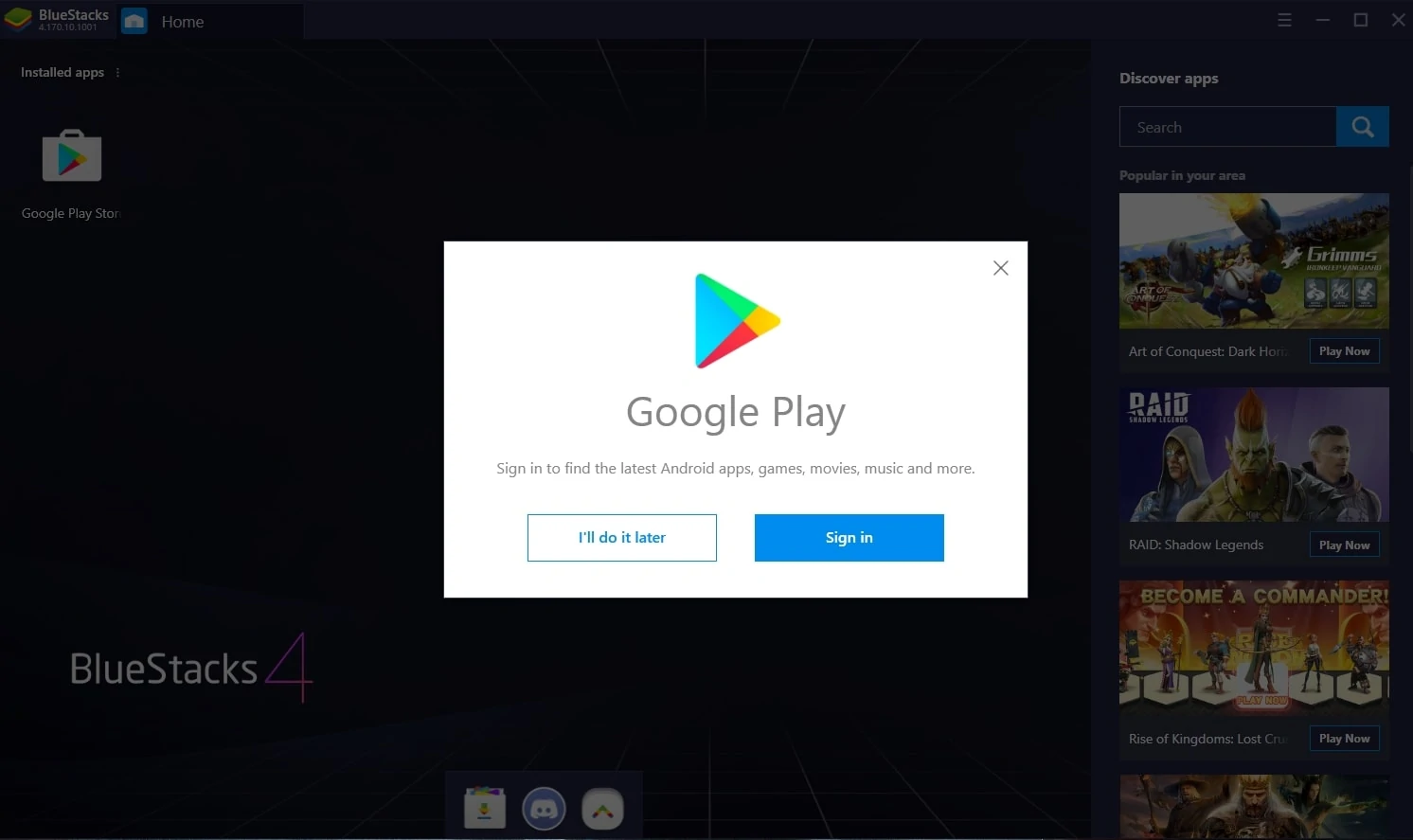
Task: Click the 'Discover apps' heading
Action: coord(1169,79)
